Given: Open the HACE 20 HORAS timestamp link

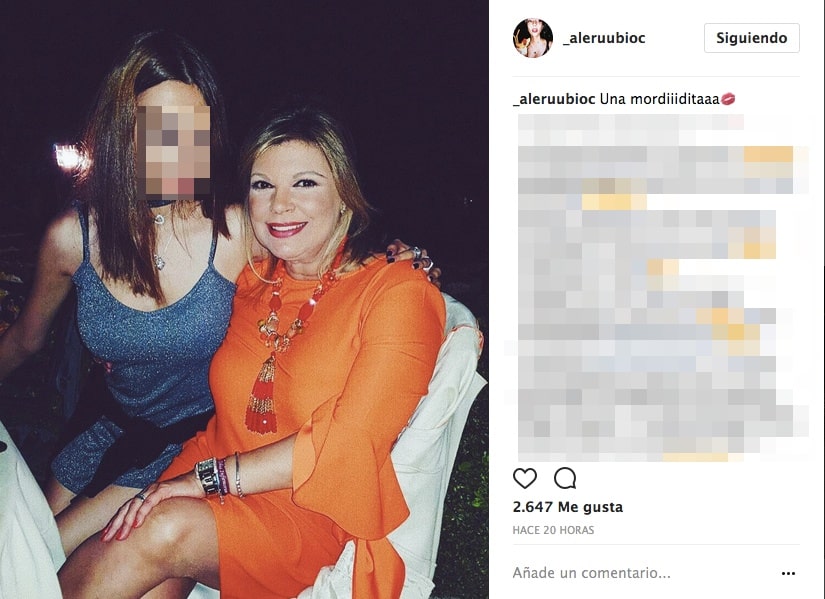Looking at the screenshot, I should pos(553,530).
